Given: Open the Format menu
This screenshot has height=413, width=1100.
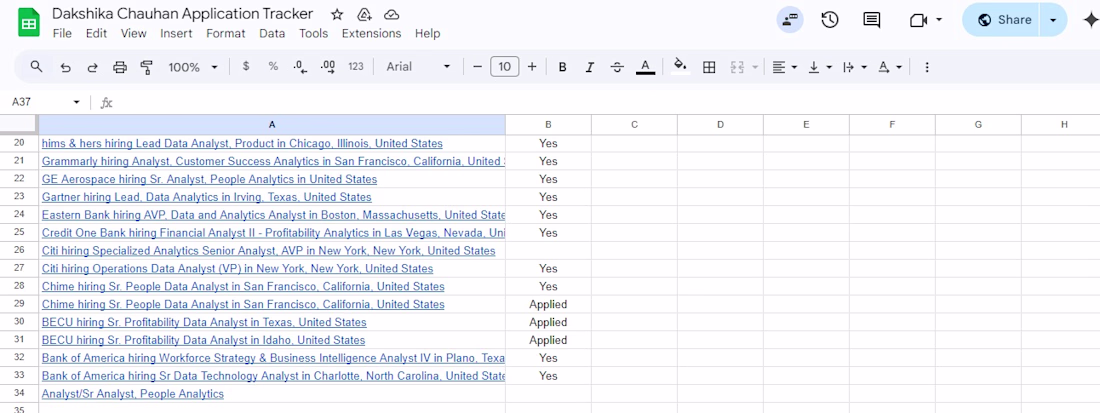Looking at the screenshot, I should click(226, 33).
